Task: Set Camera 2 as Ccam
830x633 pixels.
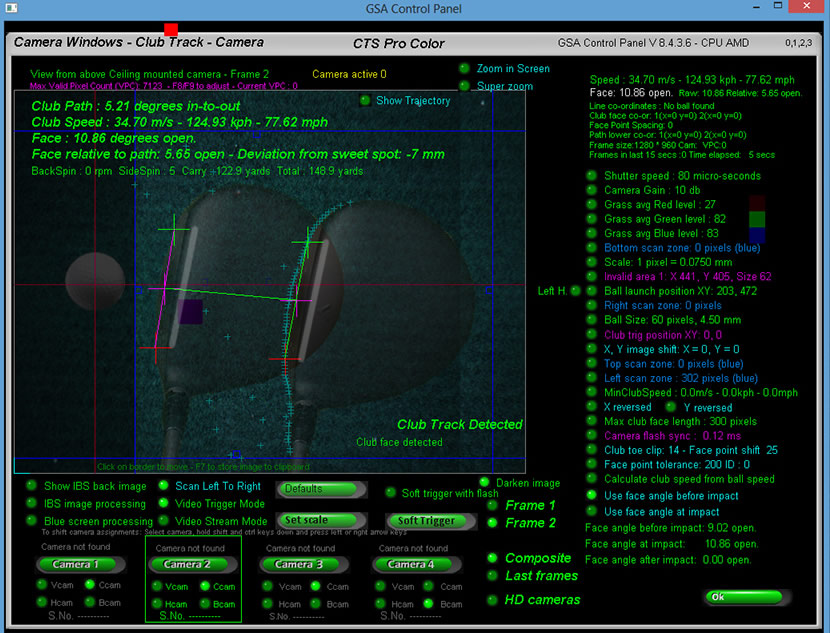Action: pyautogui.click(x=205, y=586)
